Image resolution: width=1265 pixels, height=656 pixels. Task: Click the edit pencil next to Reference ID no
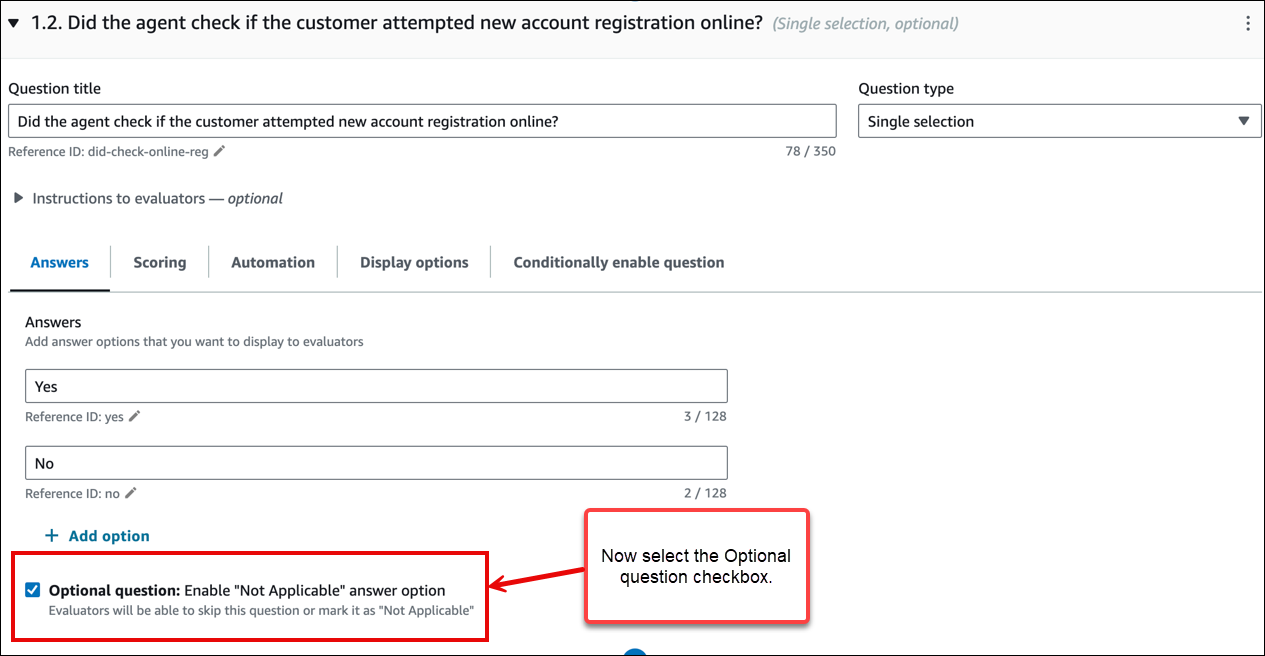(x=131, y=493)
